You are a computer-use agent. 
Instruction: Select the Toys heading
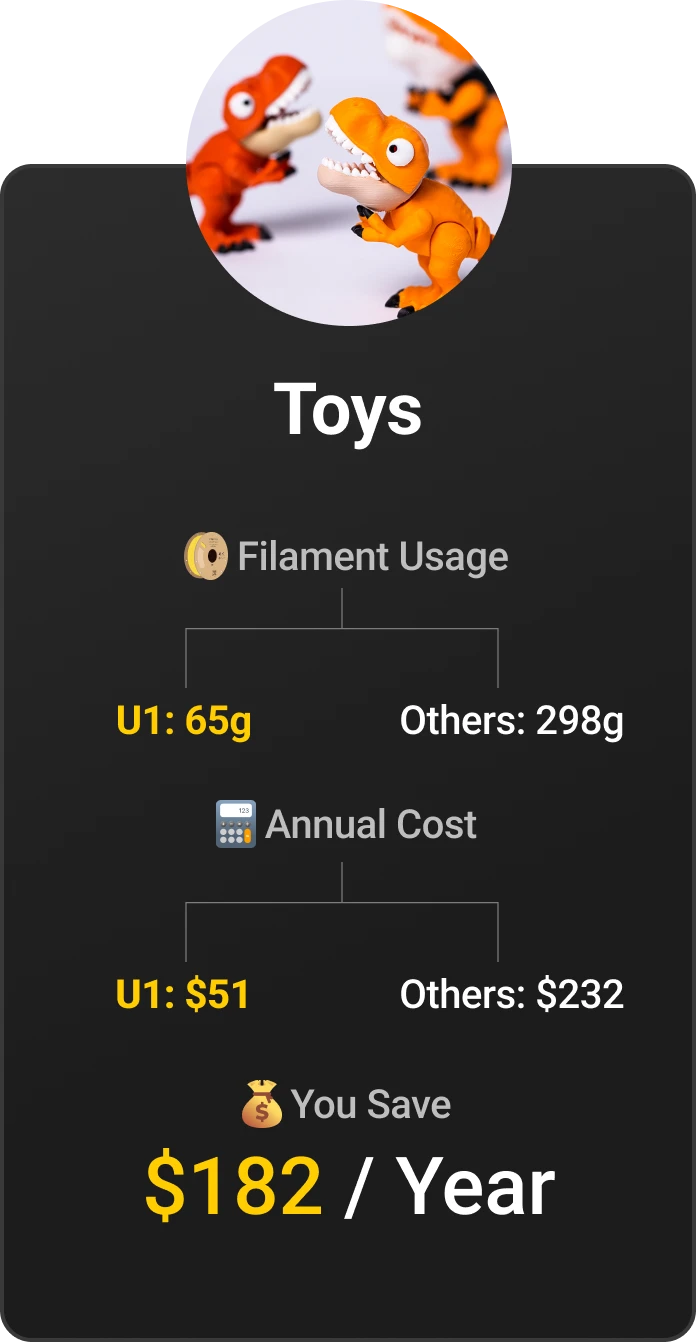348,409
